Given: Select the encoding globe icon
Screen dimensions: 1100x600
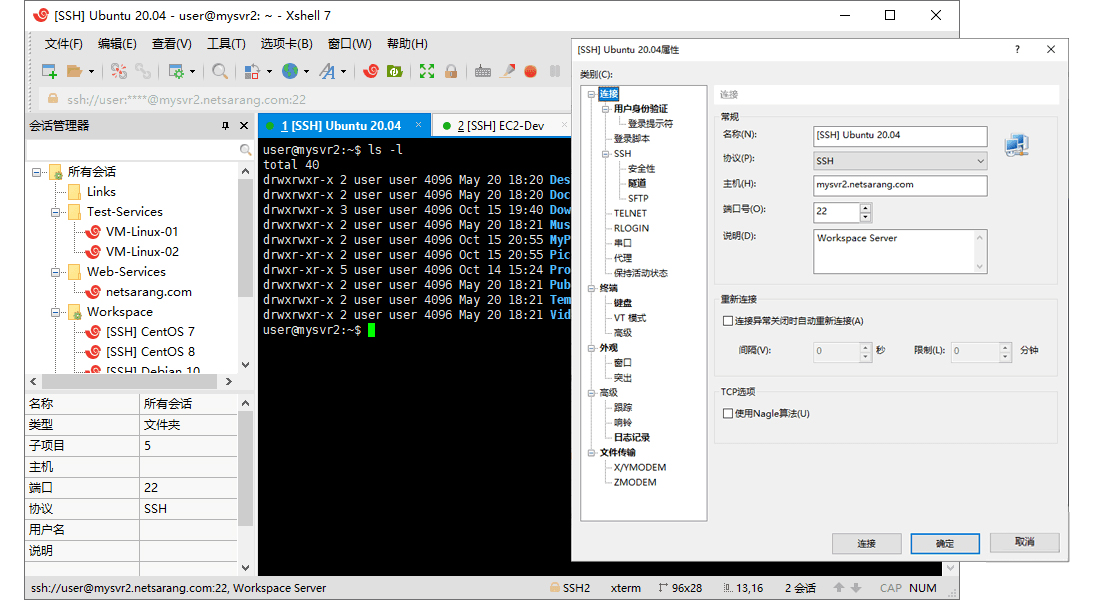Looking at the screenshot, I should point(289,71).
